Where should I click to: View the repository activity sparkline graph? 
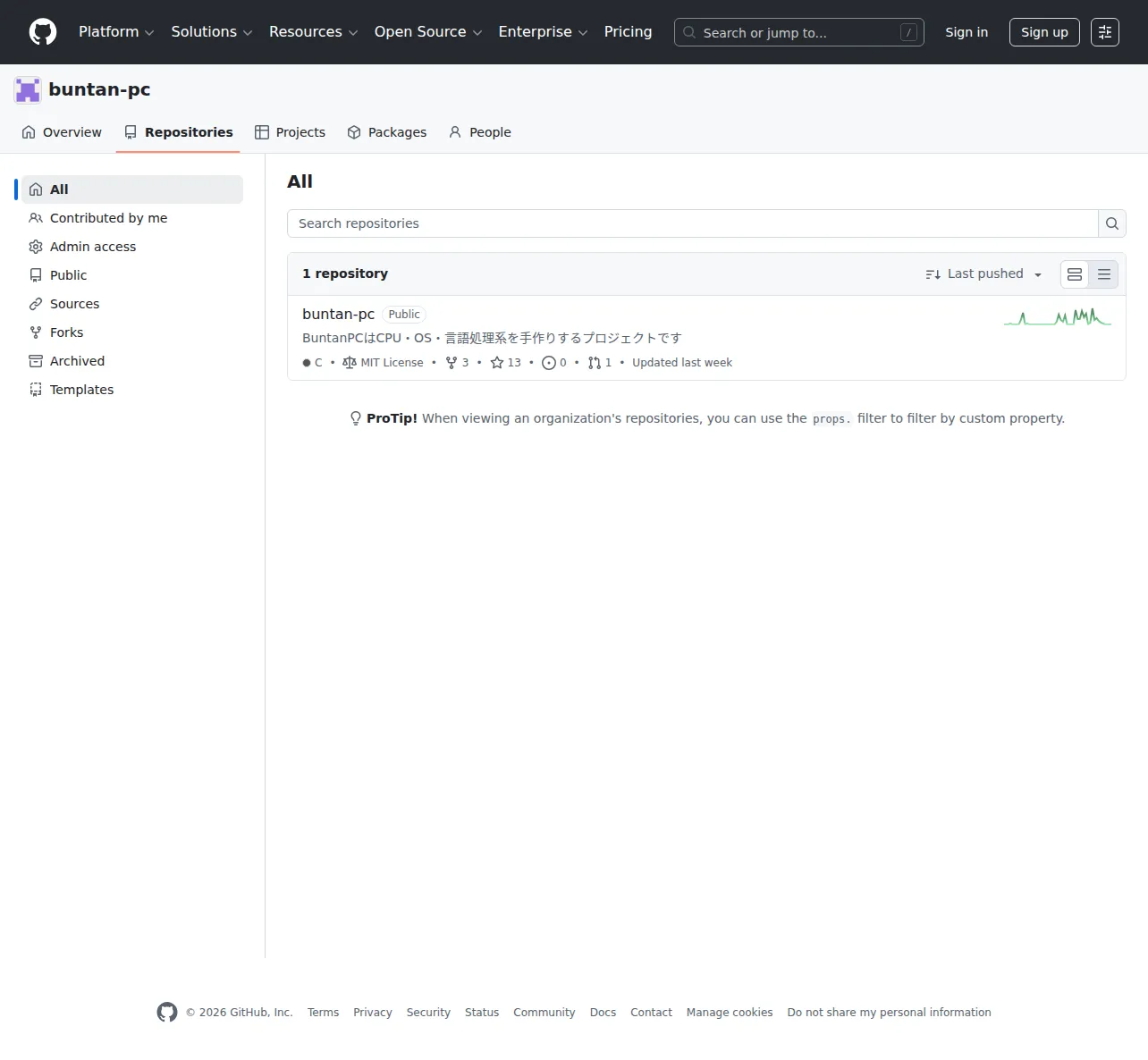[x=1058, y=316]
